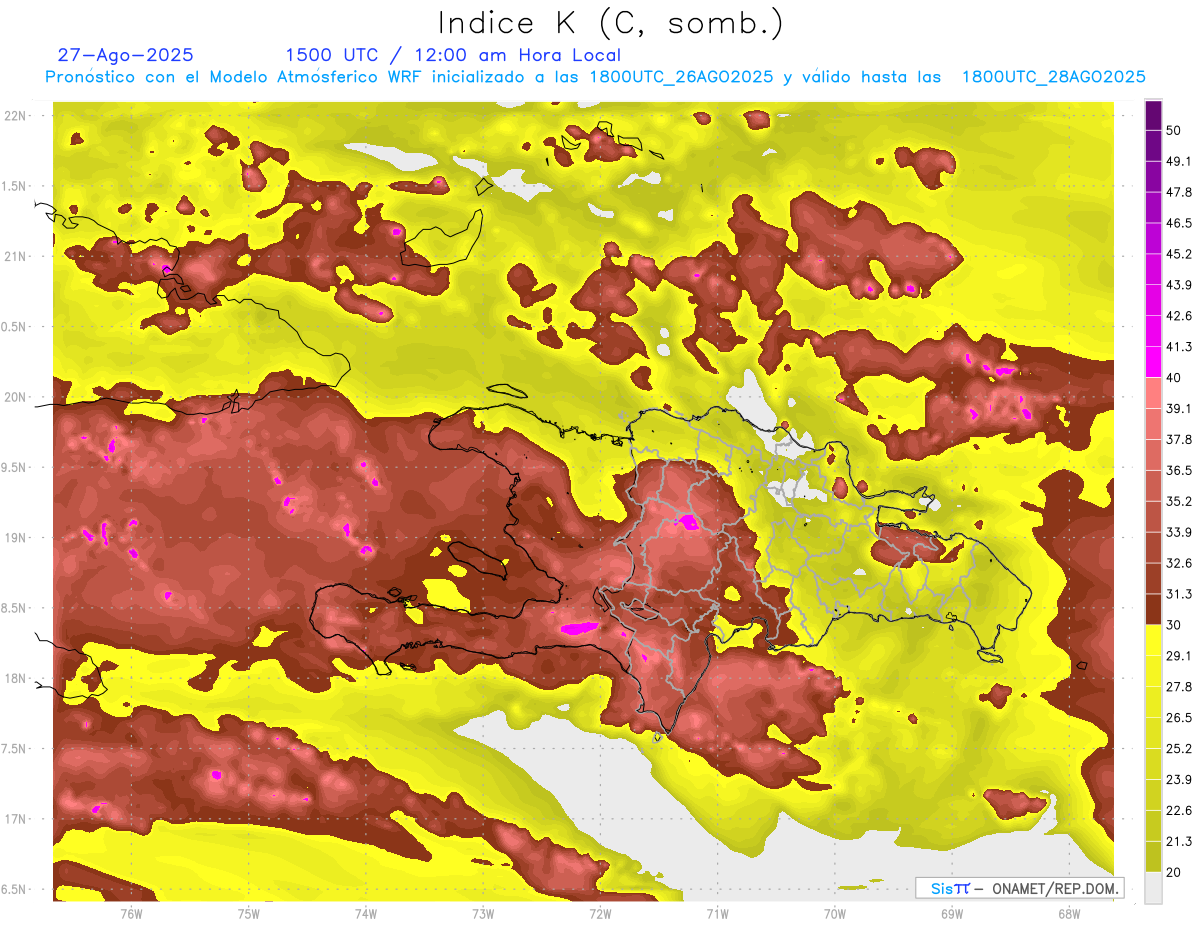Click the colorbar value '33.9'

1178,532
